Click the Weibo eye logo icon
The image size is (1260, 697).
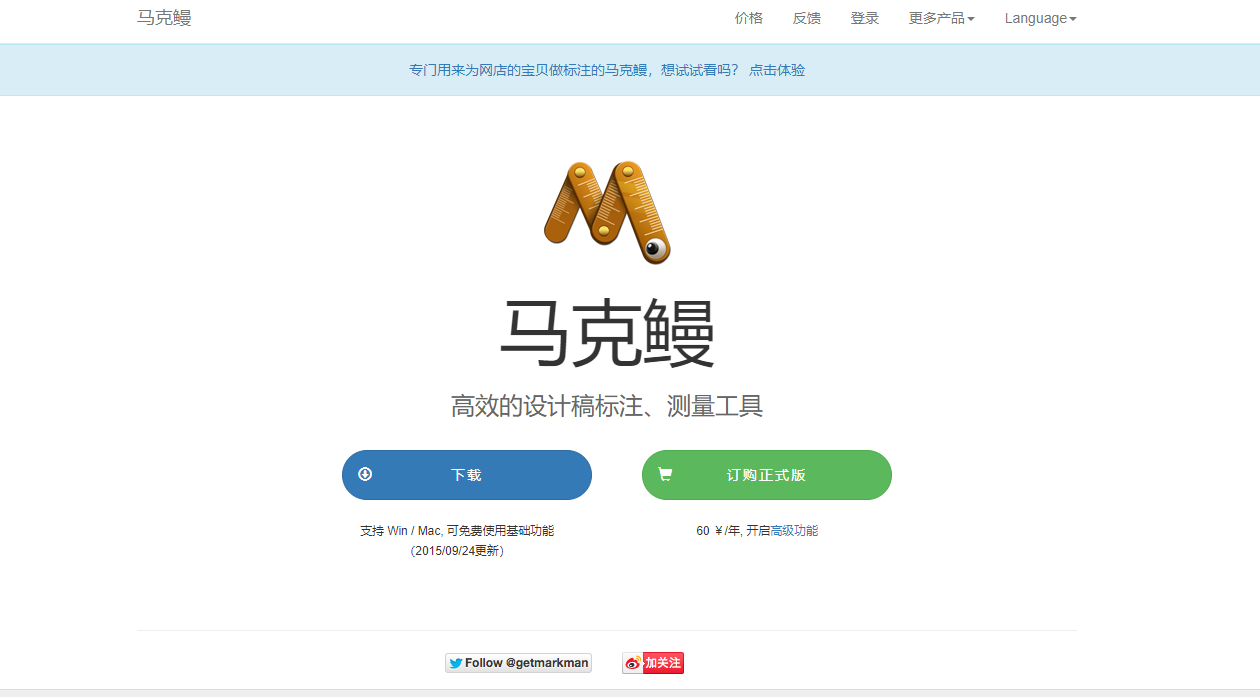coord(633,663)
